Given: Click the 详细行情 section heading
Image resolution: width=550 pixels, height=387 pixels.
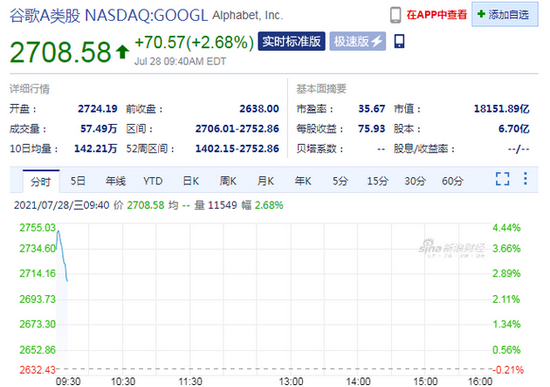Looking at the screenshot, I should [x=29, y=89].
